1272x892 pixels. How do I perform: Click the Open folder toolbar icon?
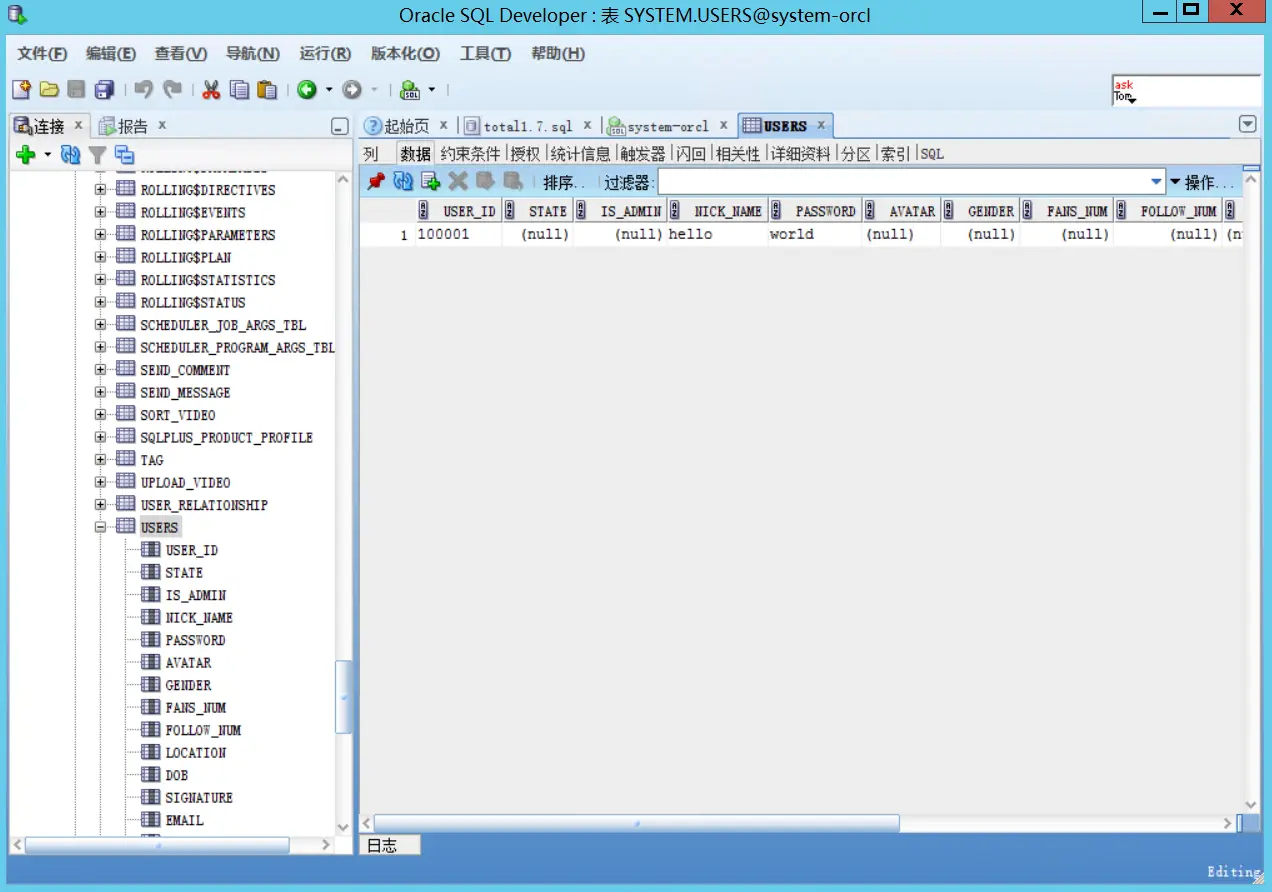[x=49, y=90]
